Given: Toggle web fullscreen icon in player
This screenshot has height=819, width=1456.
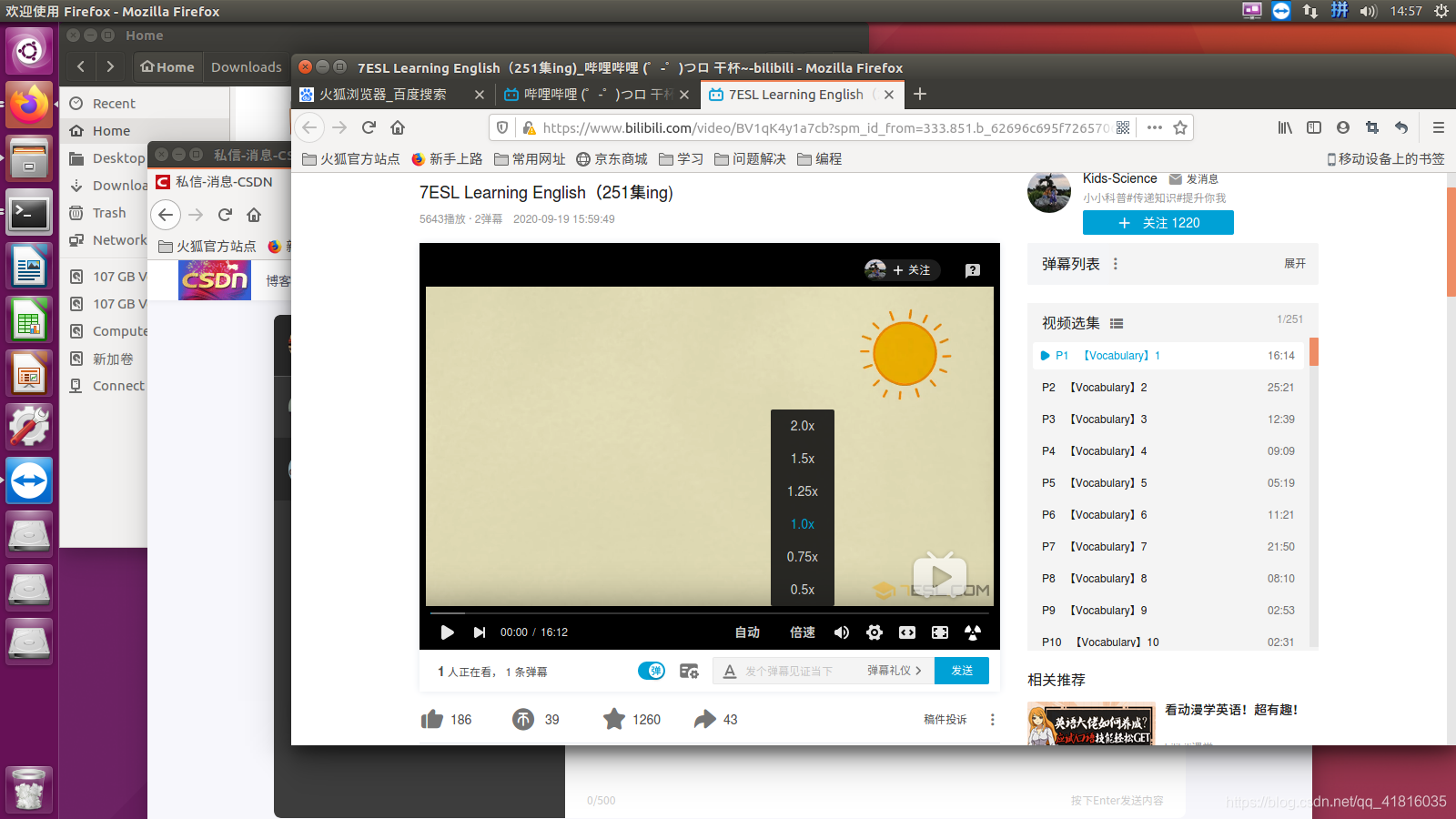Looking at the screenshot, I should coord(940,632).
